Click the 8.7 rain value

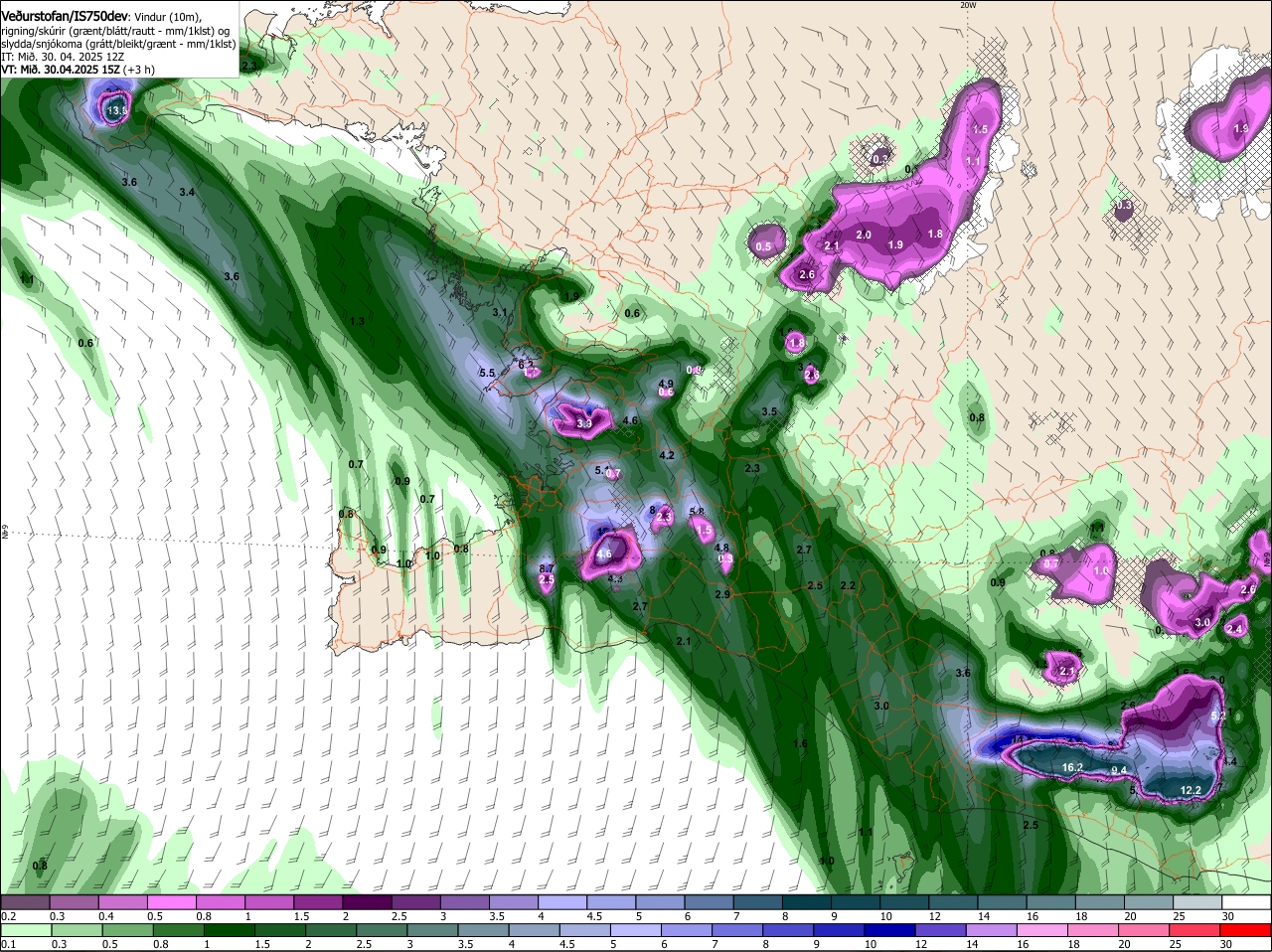(x=546, y=568)
